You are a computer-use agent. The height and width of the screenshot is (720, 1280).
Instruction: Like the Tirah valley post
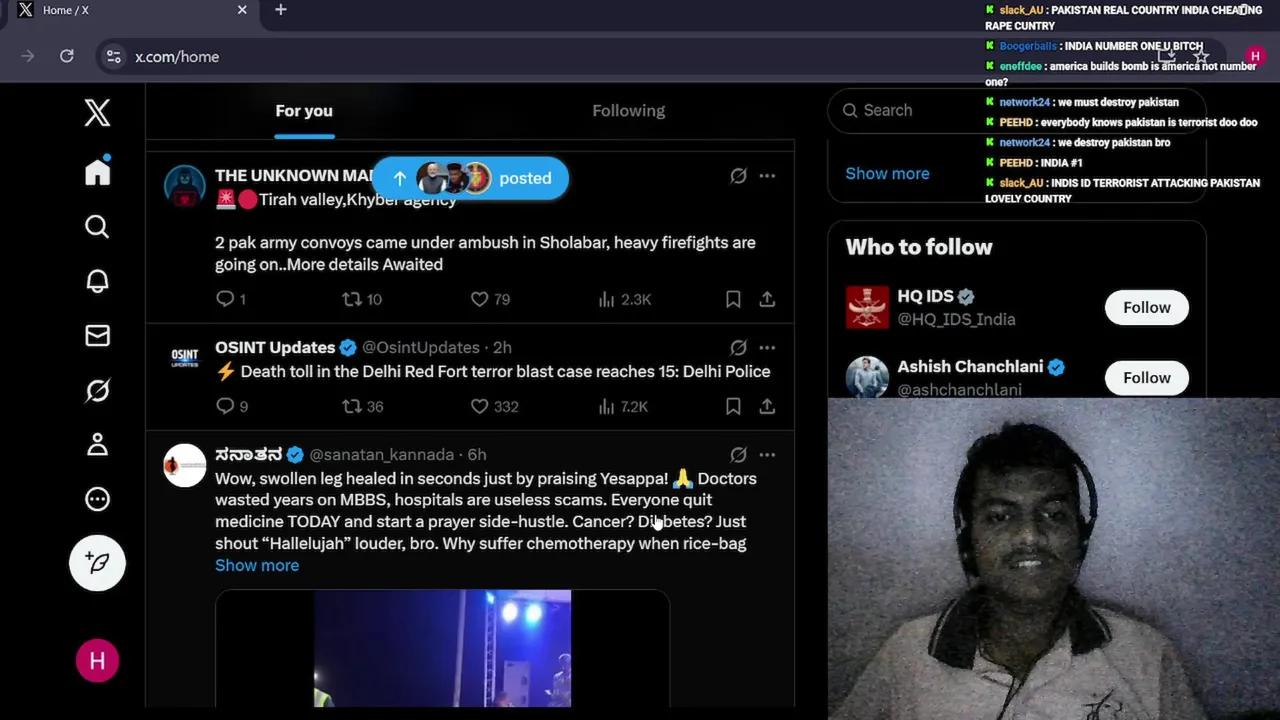490,299
